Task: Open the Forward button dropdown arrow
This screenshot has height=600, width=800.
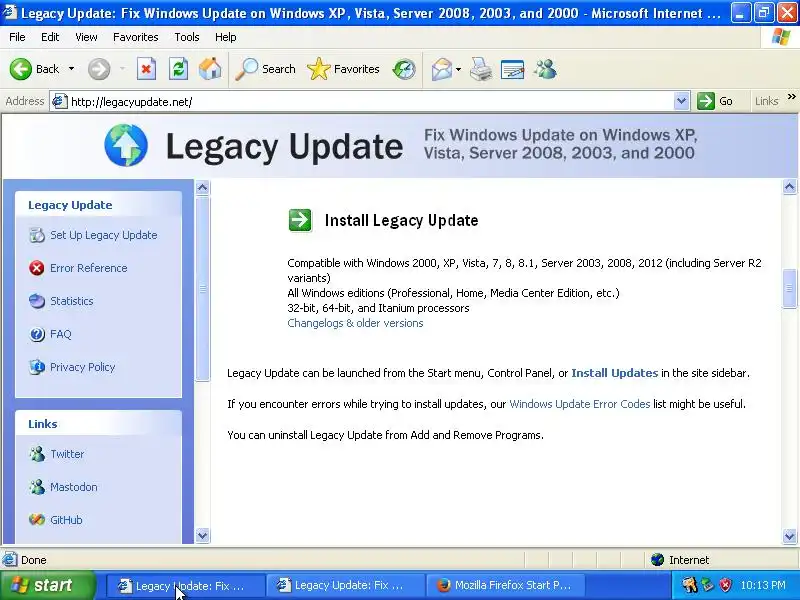Action: (x=122, y=69)
